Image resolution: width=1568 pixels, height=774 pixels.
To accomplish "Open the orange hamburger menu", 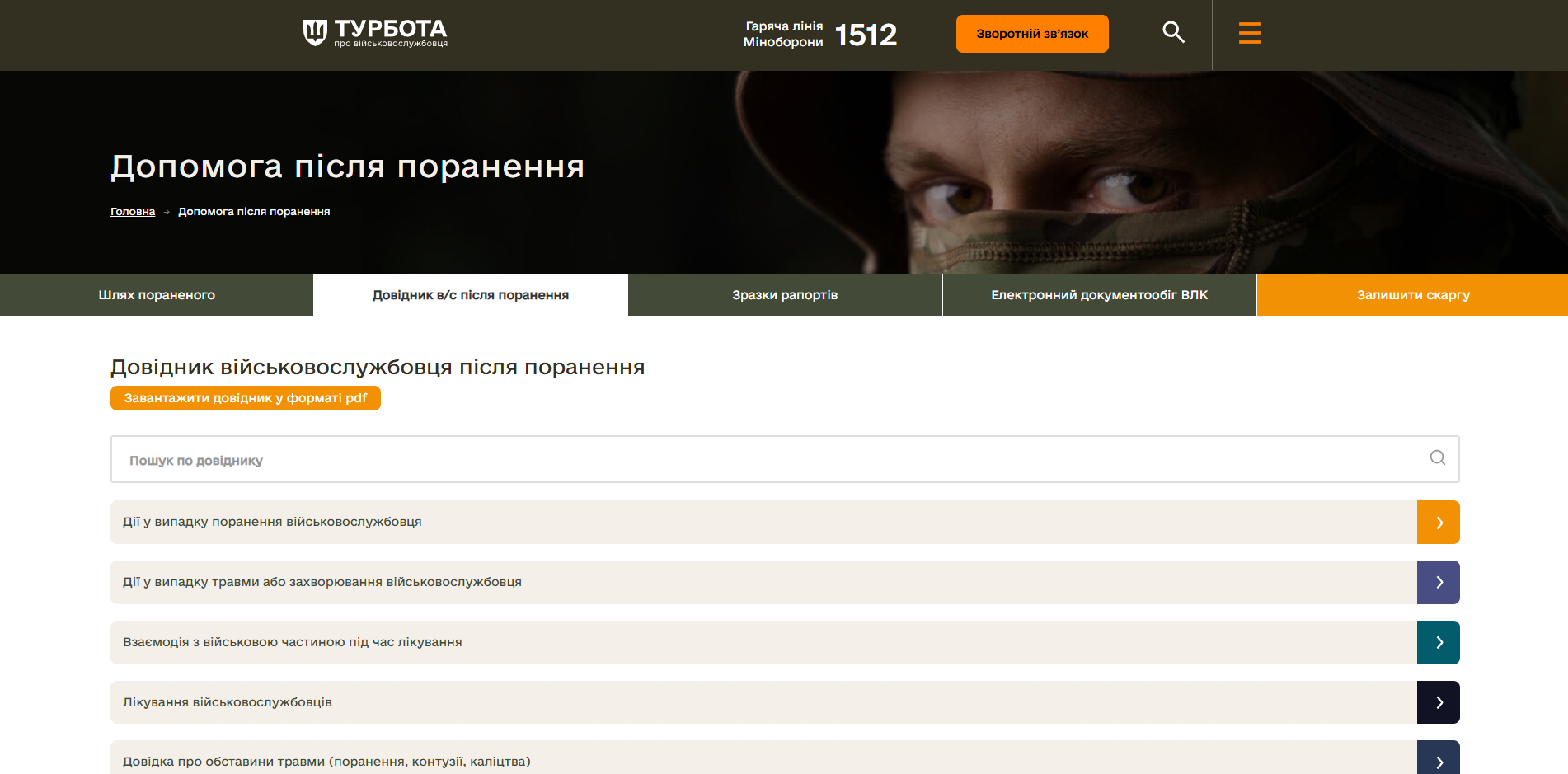I will tap(1249, 33).
